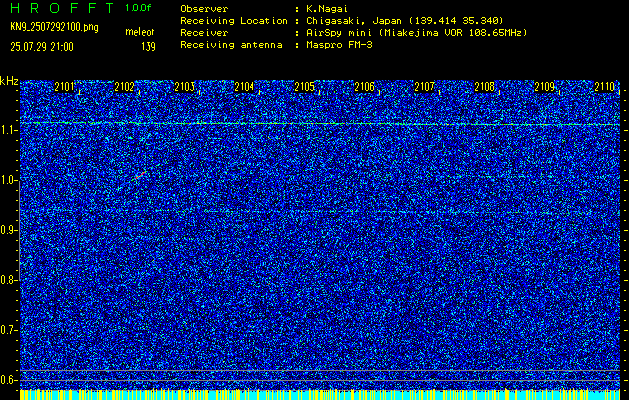
Task: Click the HROFFT program title
Action: point(62,8)
